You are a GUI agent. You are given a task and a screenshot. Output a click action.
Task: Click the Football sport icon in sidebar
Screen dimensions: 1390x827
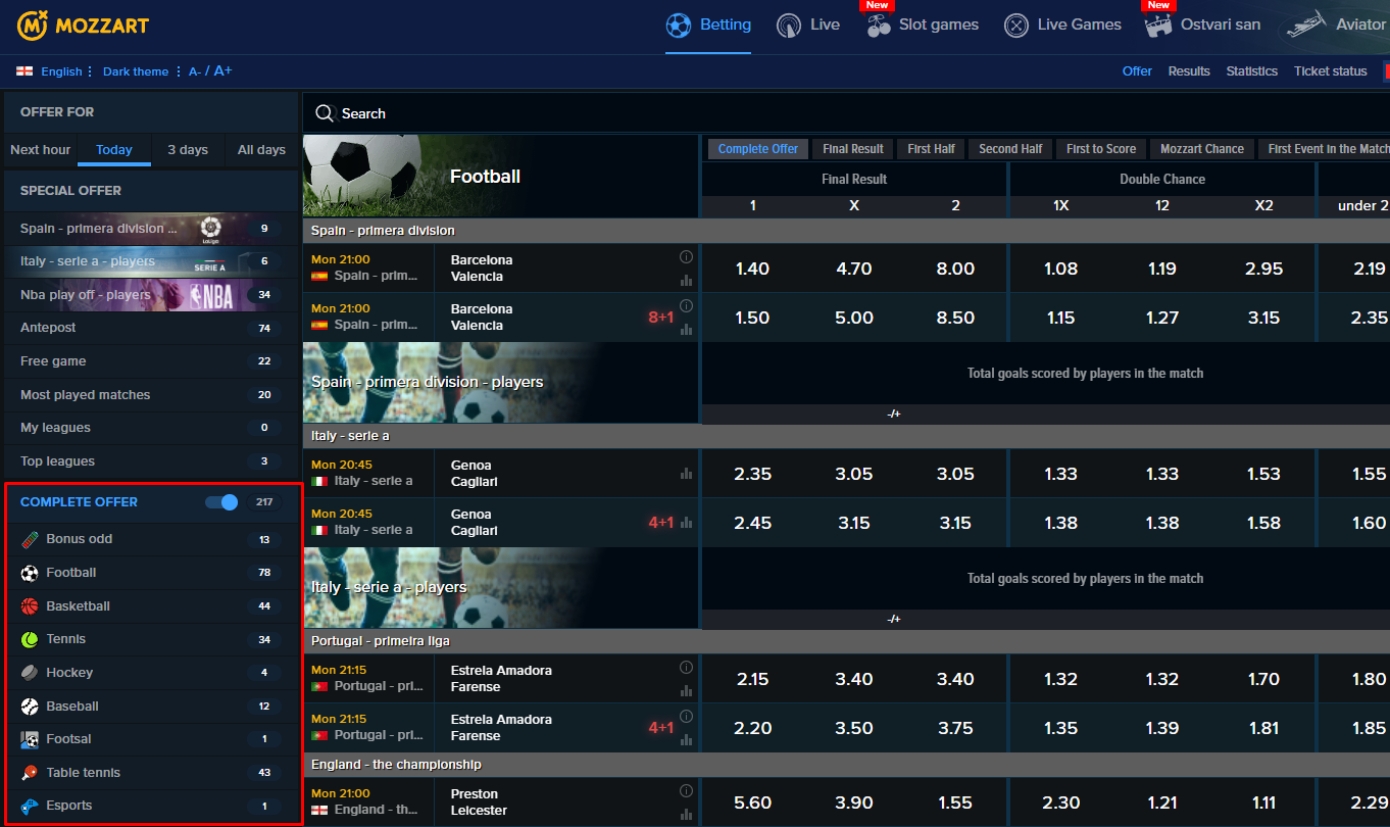(x=30, y=573)
